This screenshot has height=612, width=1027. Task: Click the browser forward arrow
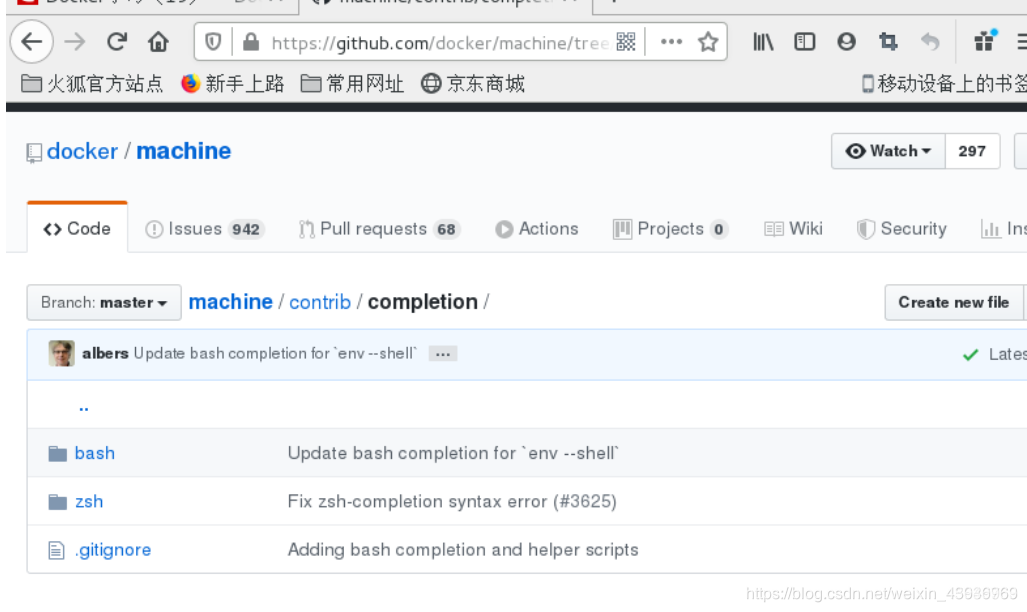pyautogui.click(x=75, y=42)
